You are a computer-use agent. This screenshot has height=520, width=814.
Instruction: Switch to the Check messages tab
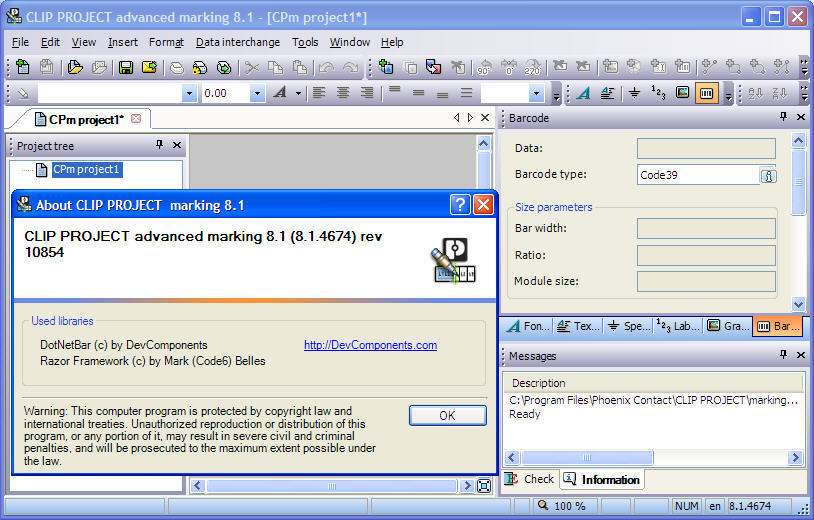click(x=530, y=479)
